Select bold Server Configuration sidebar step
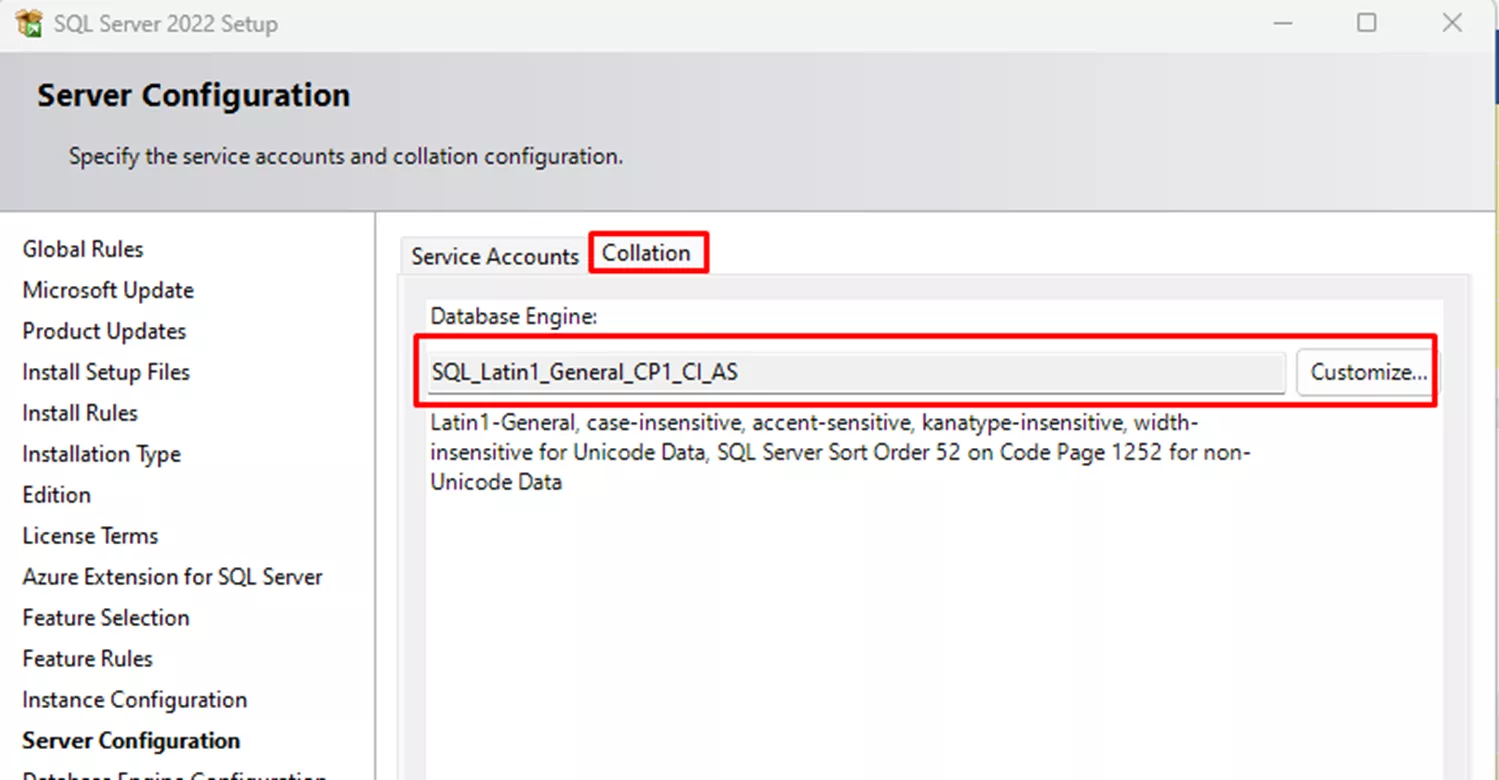This screenshot has height=780, width=1499. coord(131,741)
